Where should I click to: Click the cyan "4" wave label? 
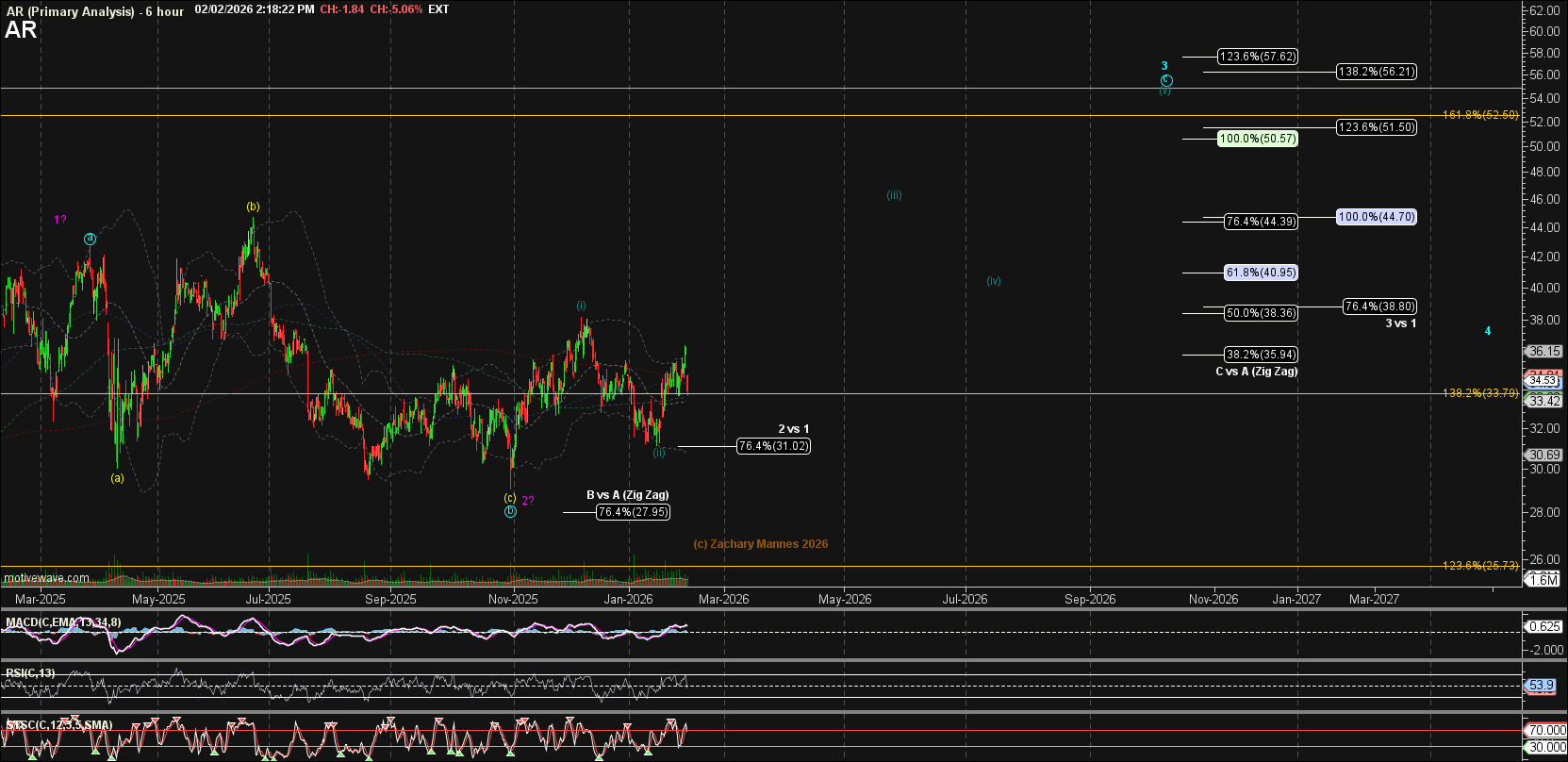[x=1488, y=331]
